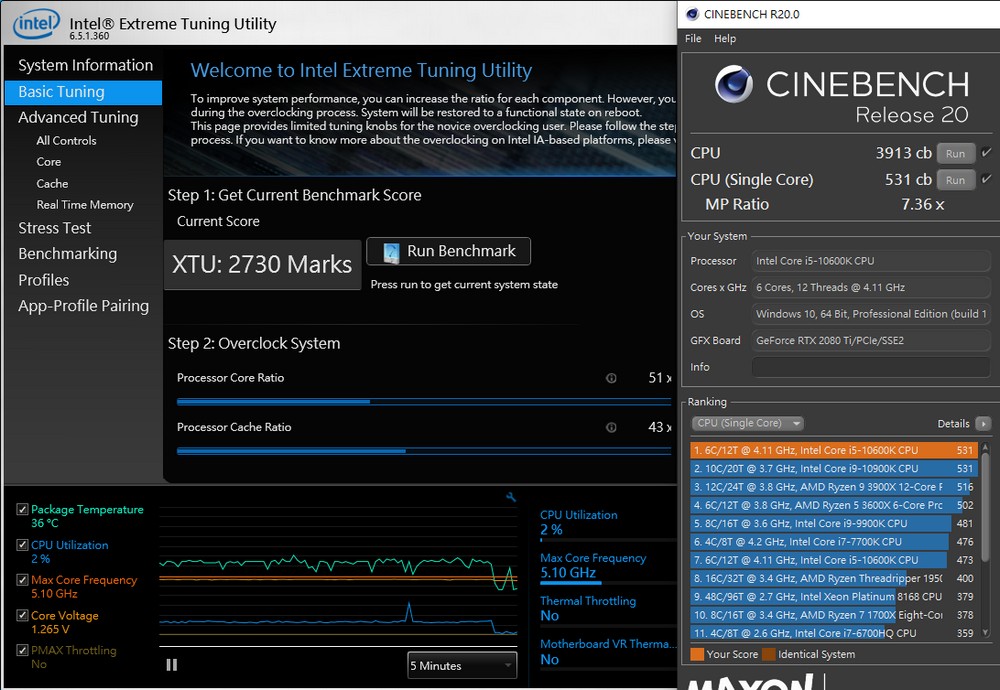Select ranking entry Intel Core i7-6700HQ

[x=834, y=633]
